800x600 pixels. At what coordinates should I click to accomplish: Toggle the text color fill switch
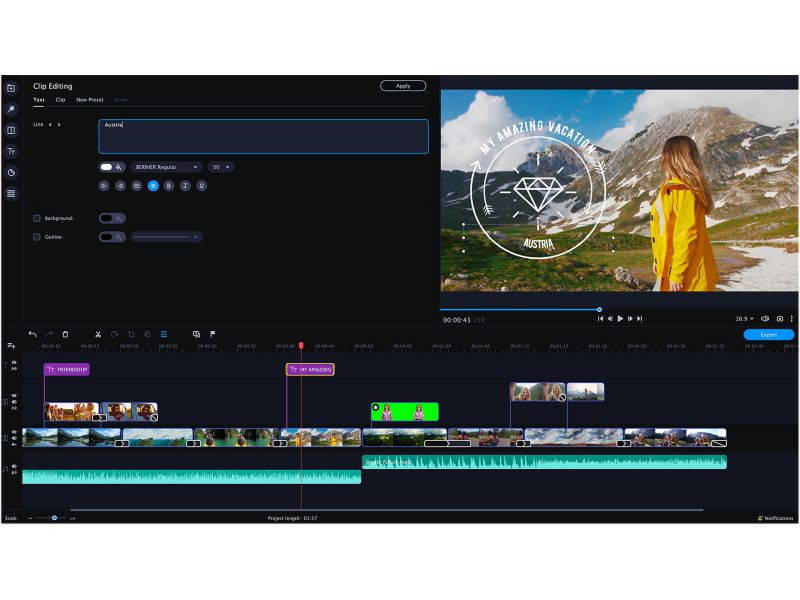[106, 167]
